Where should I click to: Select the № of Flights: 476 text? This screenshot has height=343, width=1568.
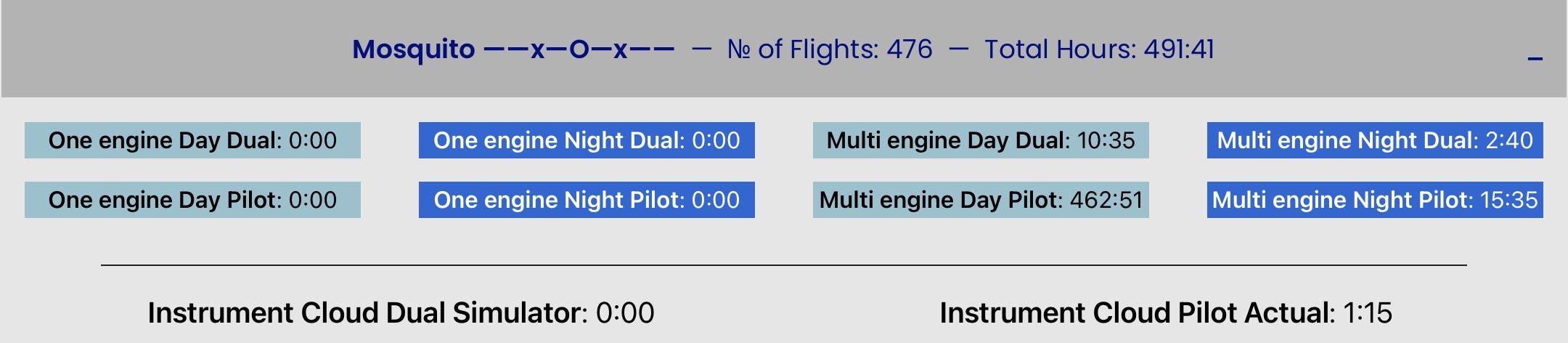(829, 49)
